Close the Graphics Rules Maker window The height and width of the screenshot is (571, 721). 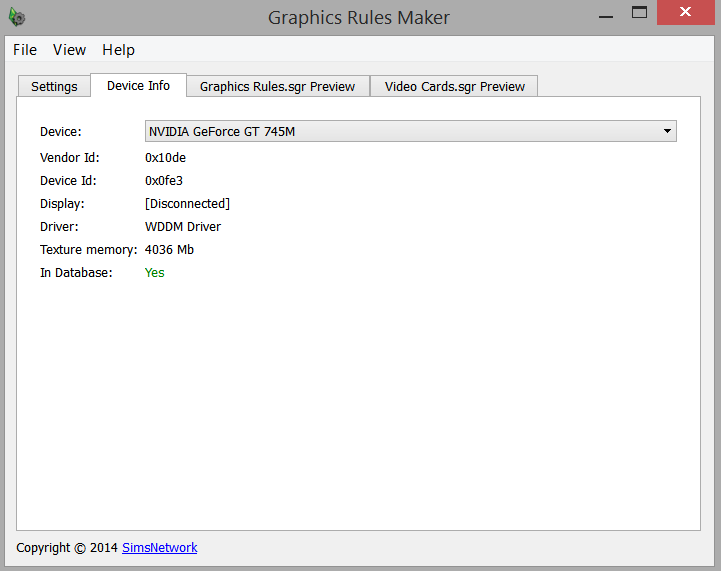(685, 13)
